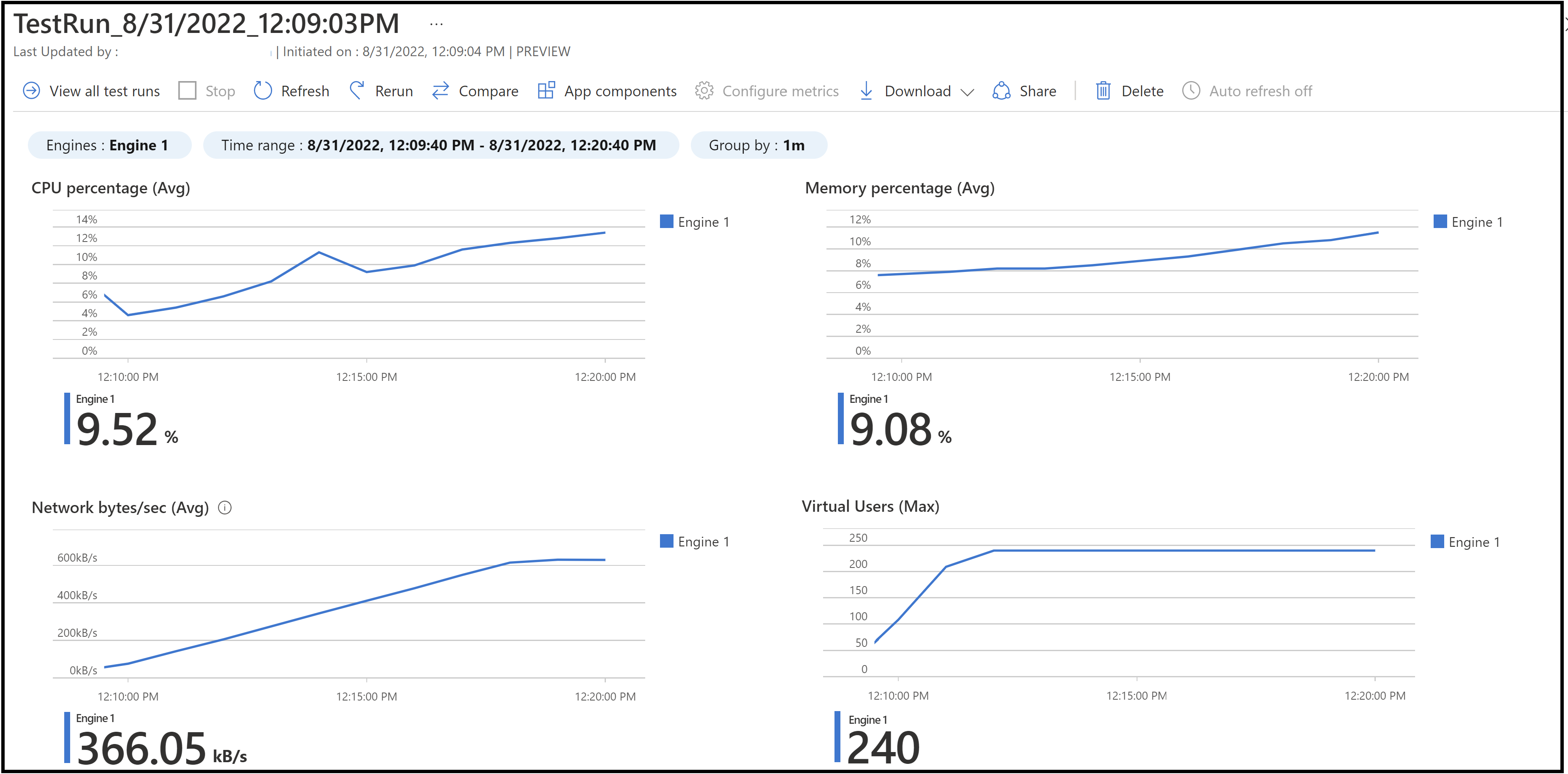Click the Network bytes/sec info icon
1568x774 pixels.
[x=225, y=508]
